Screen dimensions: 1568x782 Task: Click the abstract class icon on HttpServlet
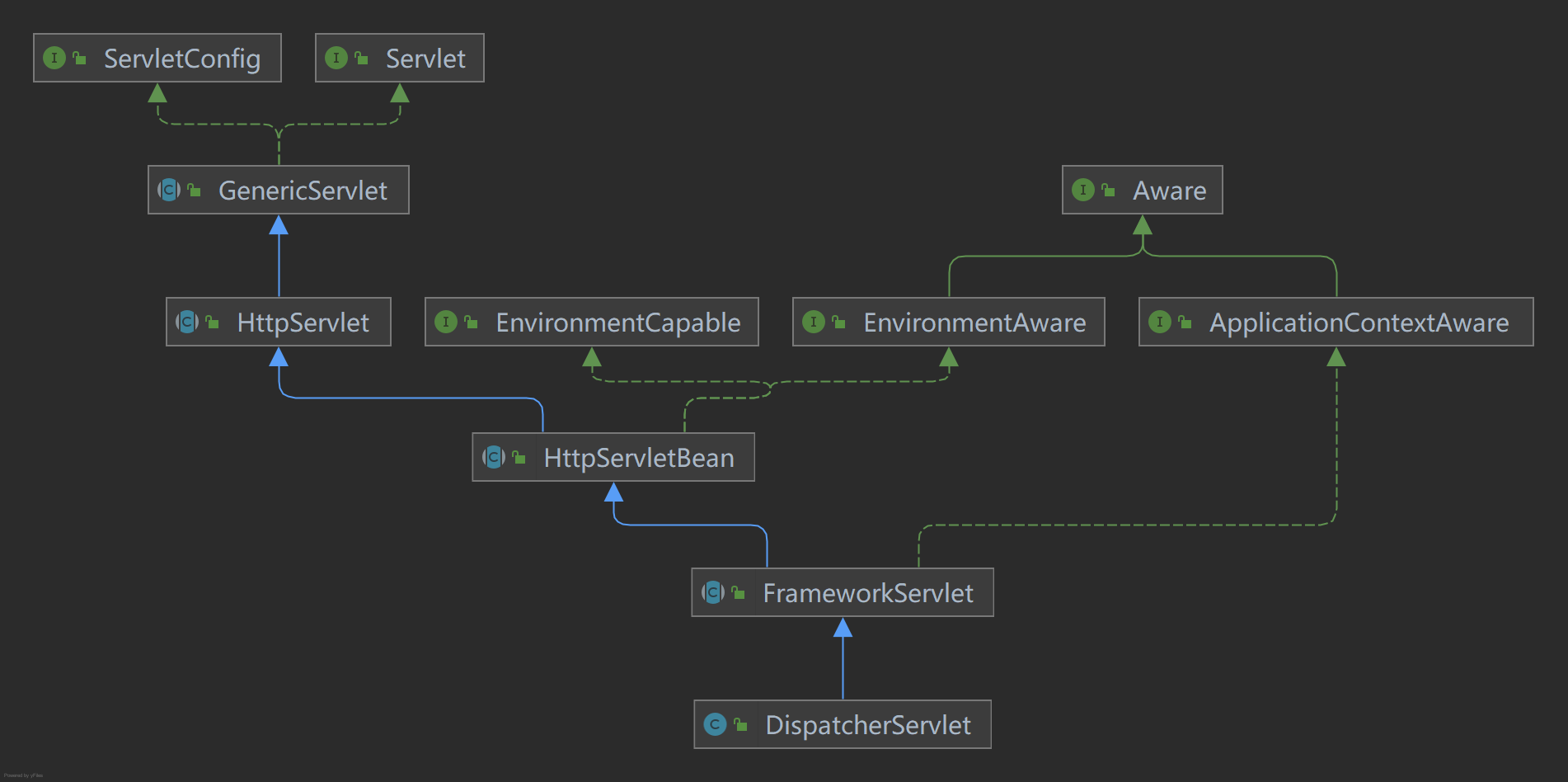coord(187,322)
